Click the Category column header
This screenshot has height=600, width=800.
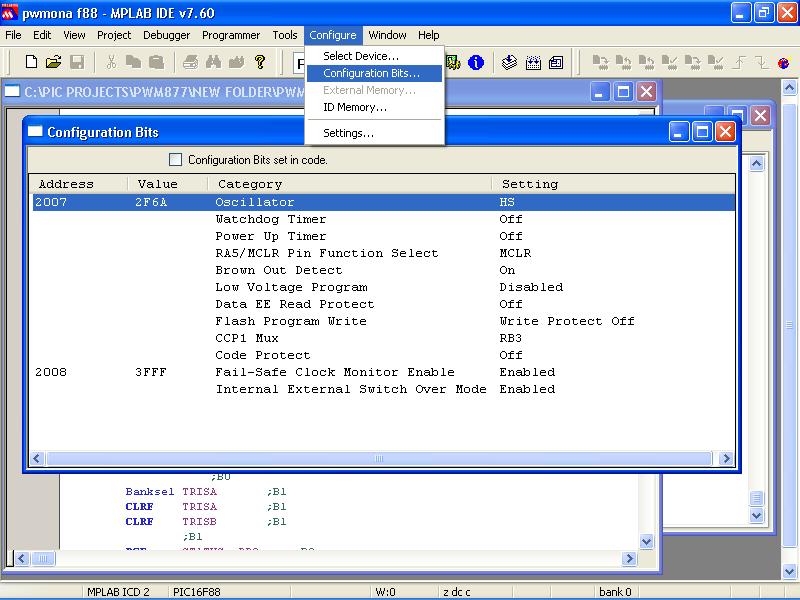tap(349, 184)
